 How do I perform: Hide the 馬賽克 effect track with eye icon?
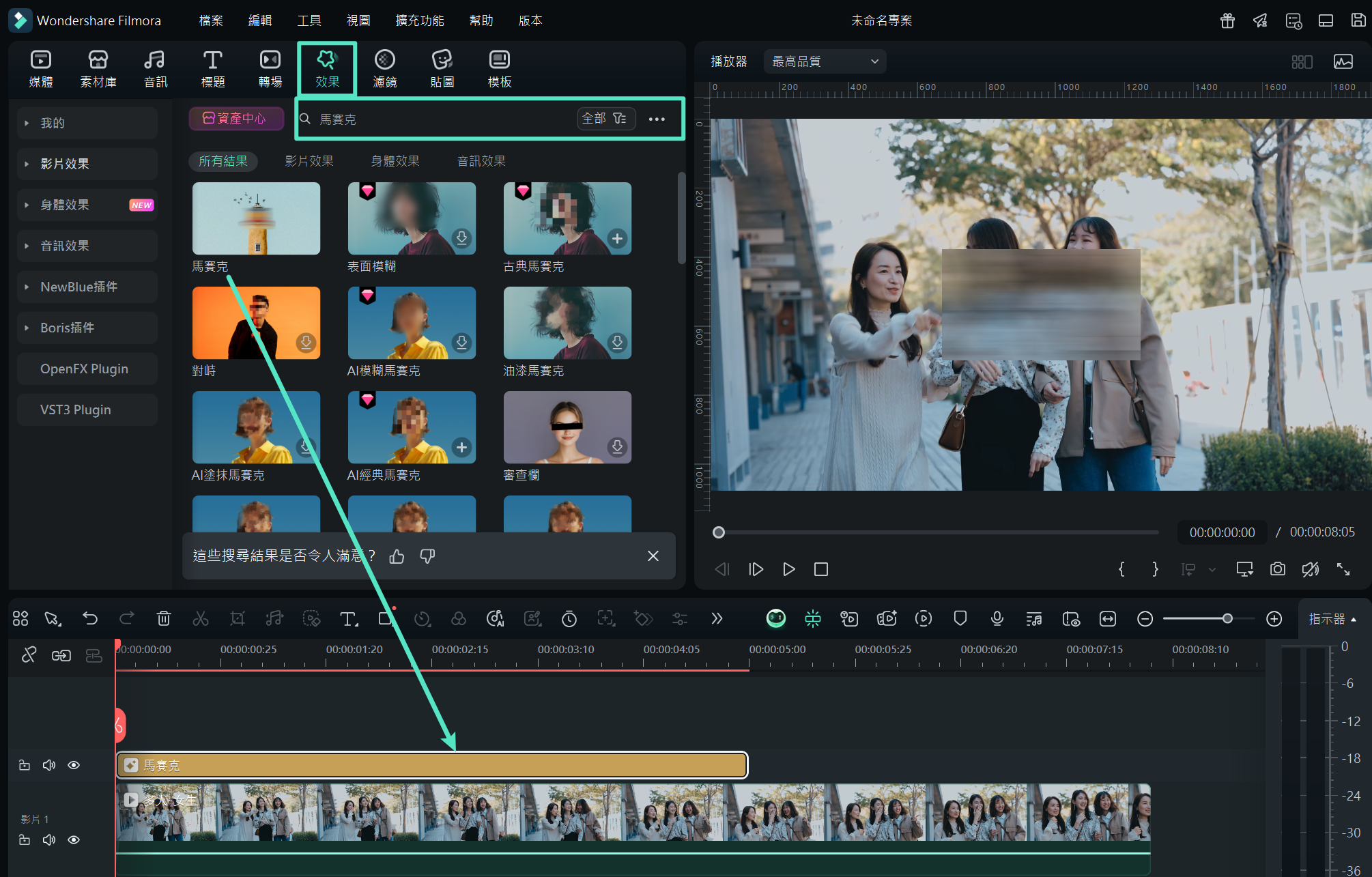pos(74,765)
